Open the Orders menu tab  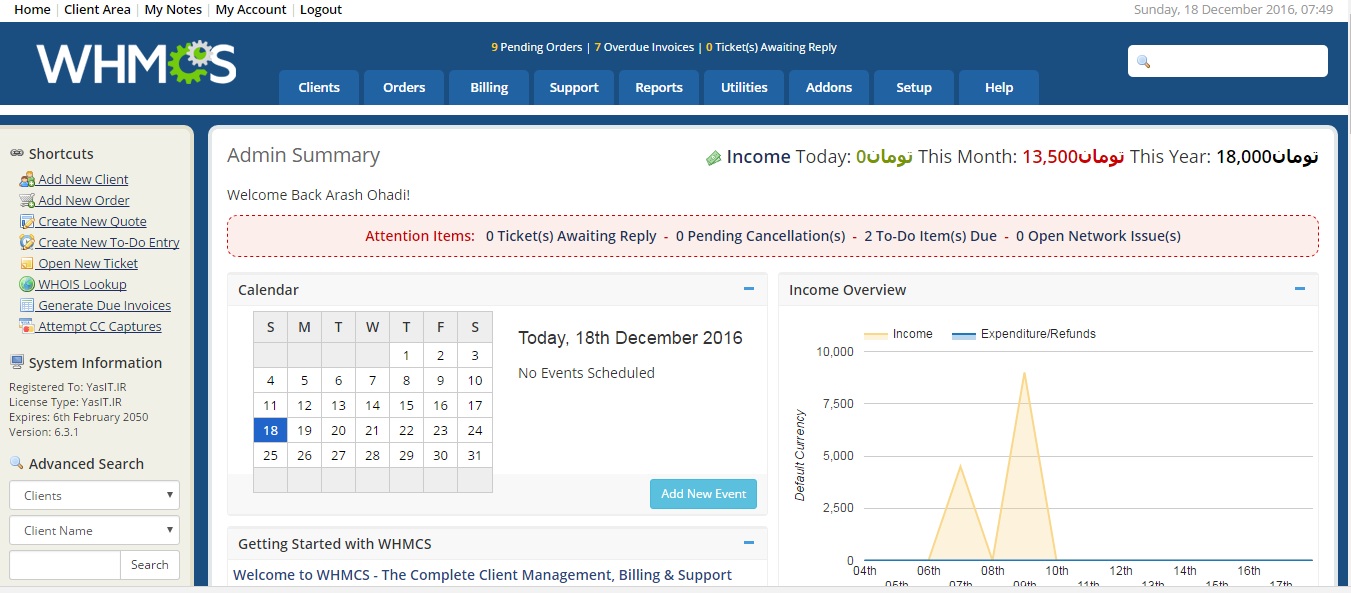(x=404, y=88)
